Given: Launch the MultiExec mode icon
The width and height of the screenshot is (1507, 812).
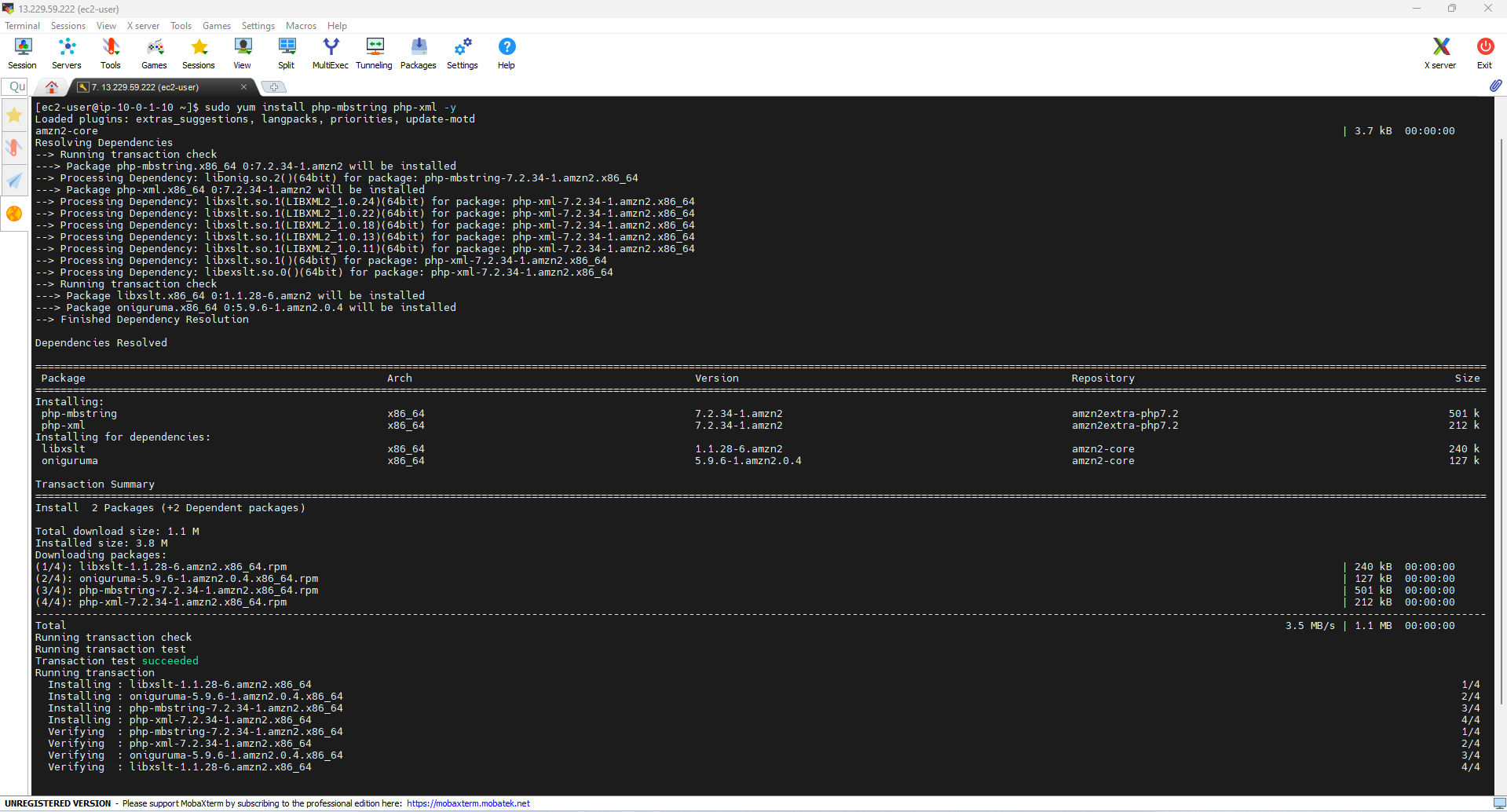Looking at the screenshot, I should click(x=331, y=53).
